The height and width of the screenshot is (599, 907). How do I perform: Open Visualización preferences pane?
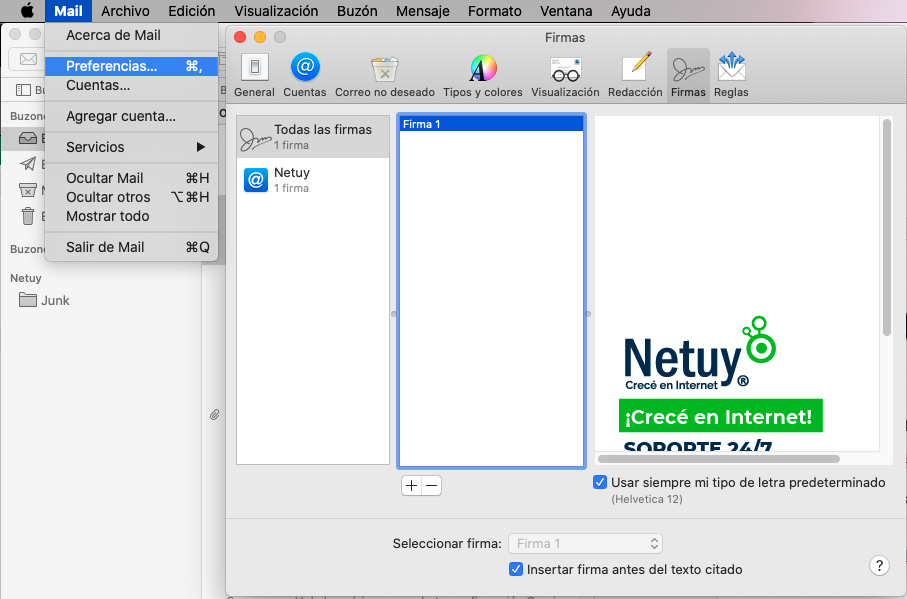(x=565, y=75)
